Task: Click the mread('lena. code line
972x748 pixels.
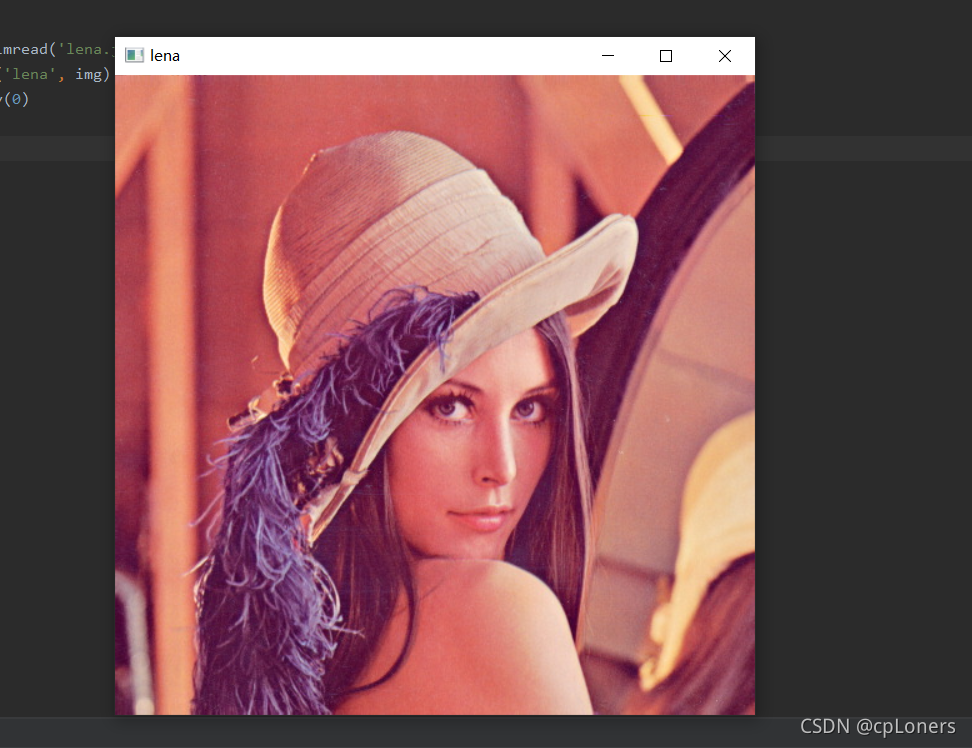Action: click(57, 50)
